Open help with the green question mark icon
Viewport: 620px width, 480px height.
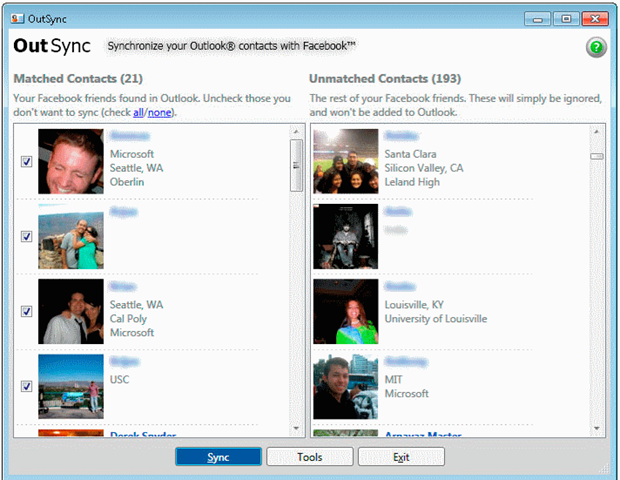click(x=596, y=49)
